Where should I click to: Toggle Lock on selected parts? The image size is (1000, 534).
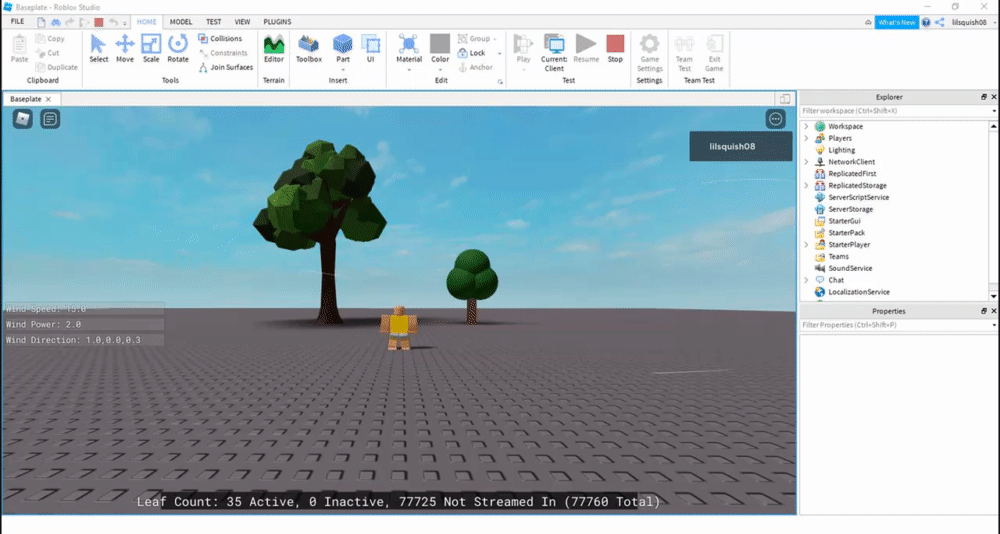pyautogui.click(x=472, y=53)
